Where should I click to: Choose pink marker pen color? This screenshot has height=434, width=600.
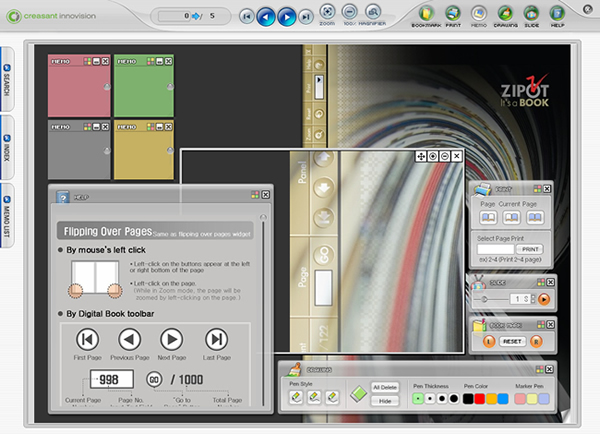tap(520, 399)
